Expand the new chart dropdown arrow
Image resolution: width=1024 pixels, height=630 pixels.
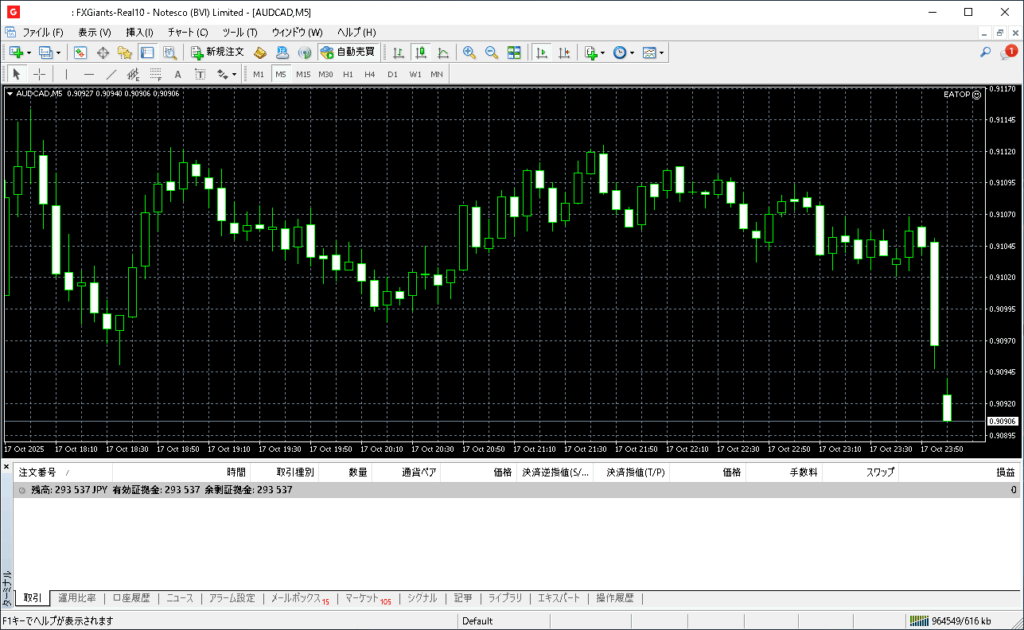(29, 52)
